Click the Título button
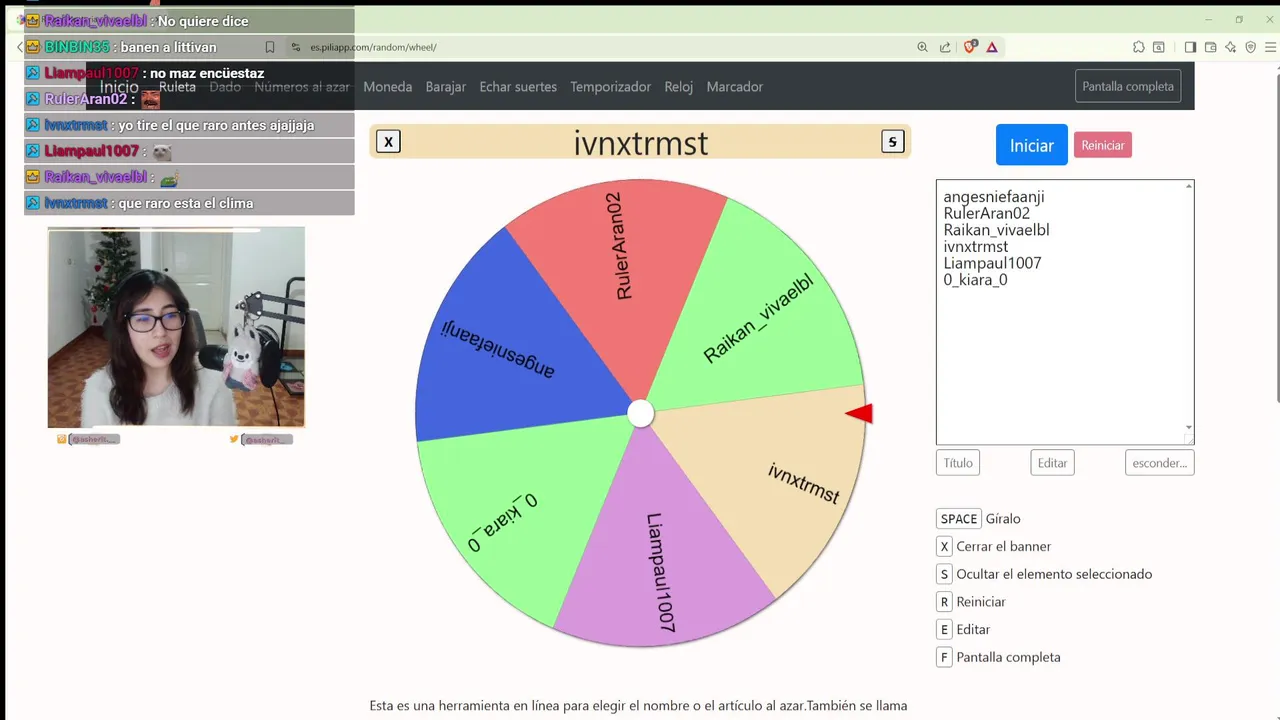1280x720 pixels. coord(958,463)
